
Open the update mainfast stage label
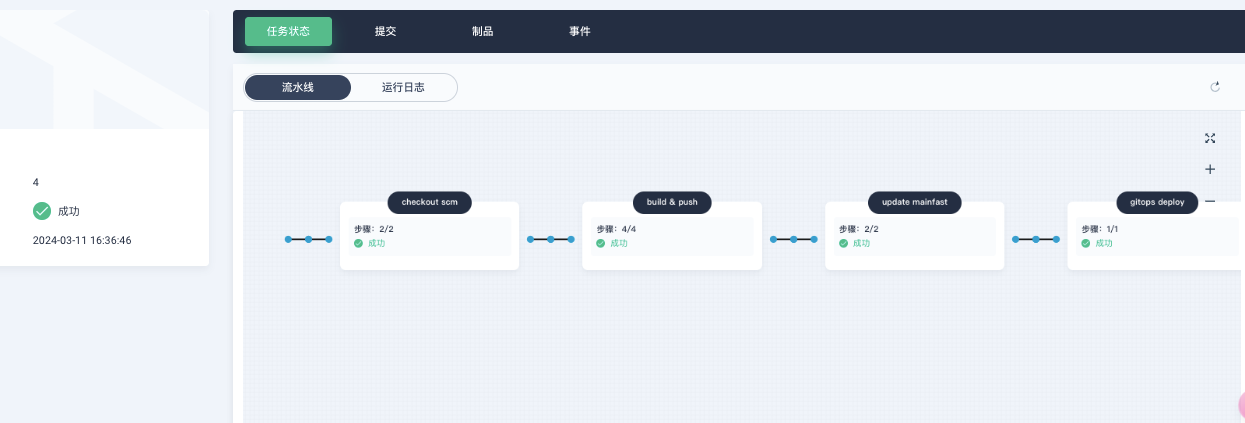pos(914,202)
